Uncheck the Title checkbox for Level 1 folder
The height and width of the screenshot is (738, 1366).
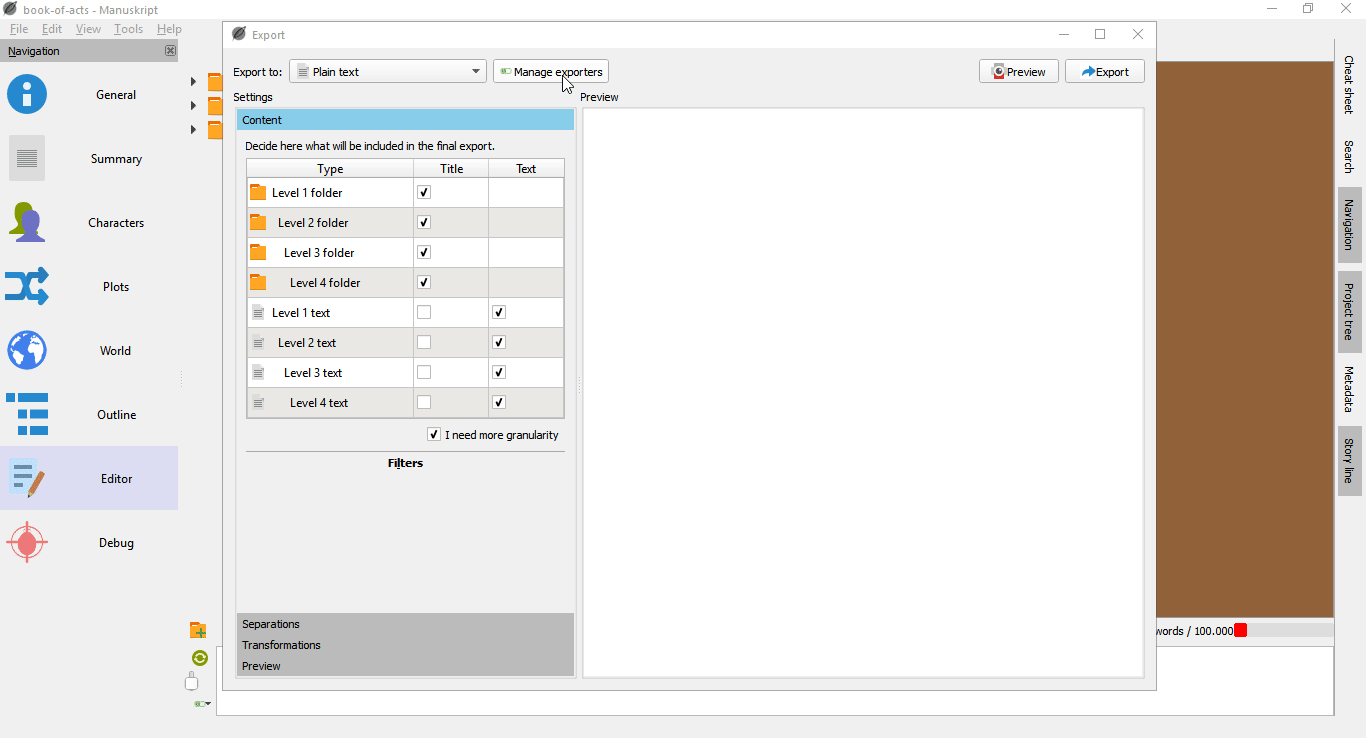(x=423, y=191)
